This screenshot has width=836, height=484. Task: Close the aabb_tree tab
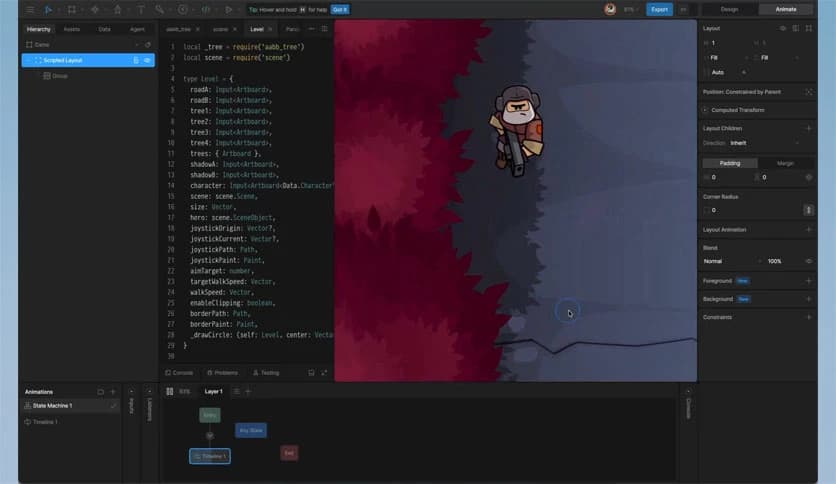[198, 29]
